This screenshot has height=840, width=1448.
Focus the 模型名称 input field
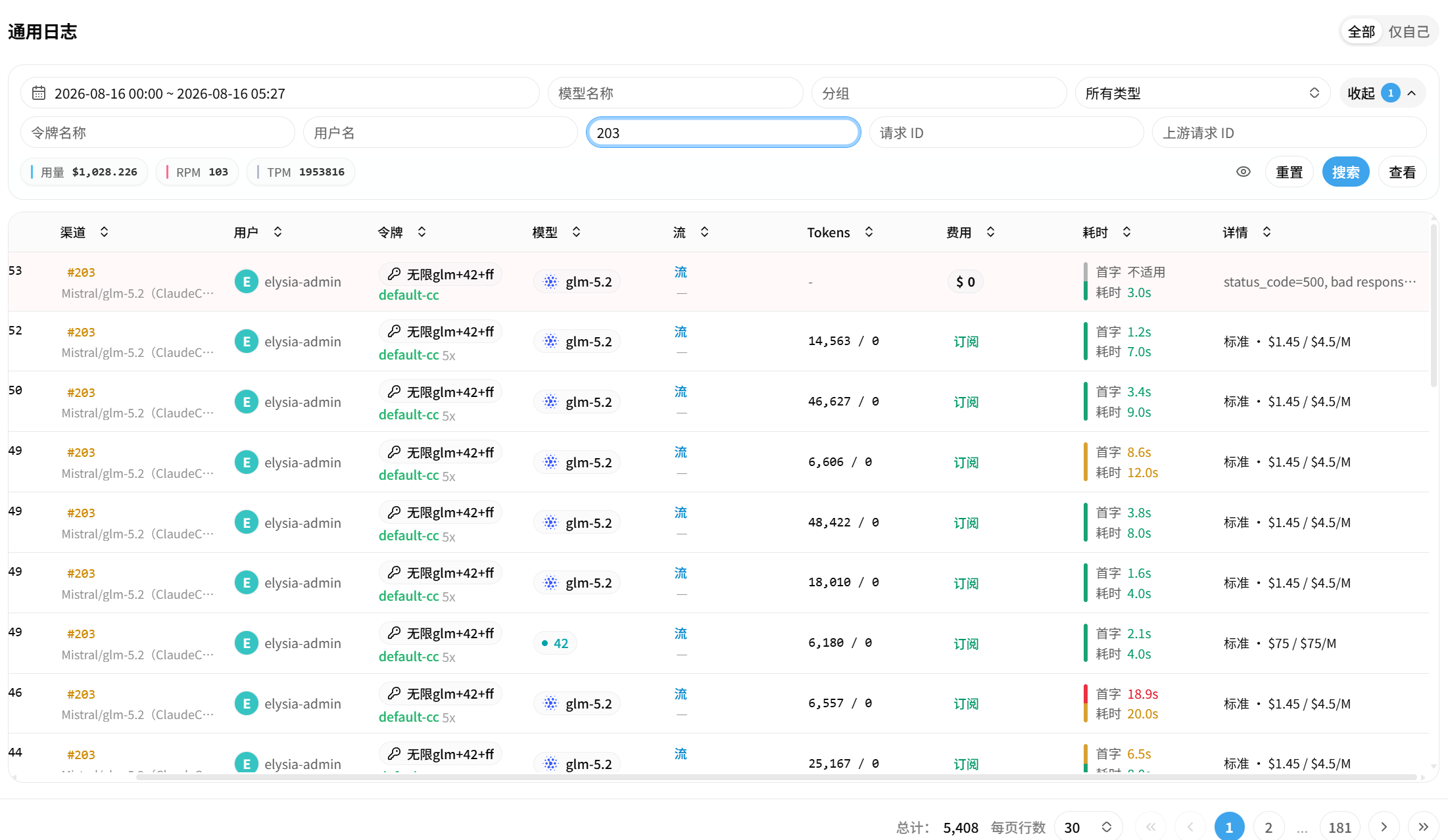(675, 93)
